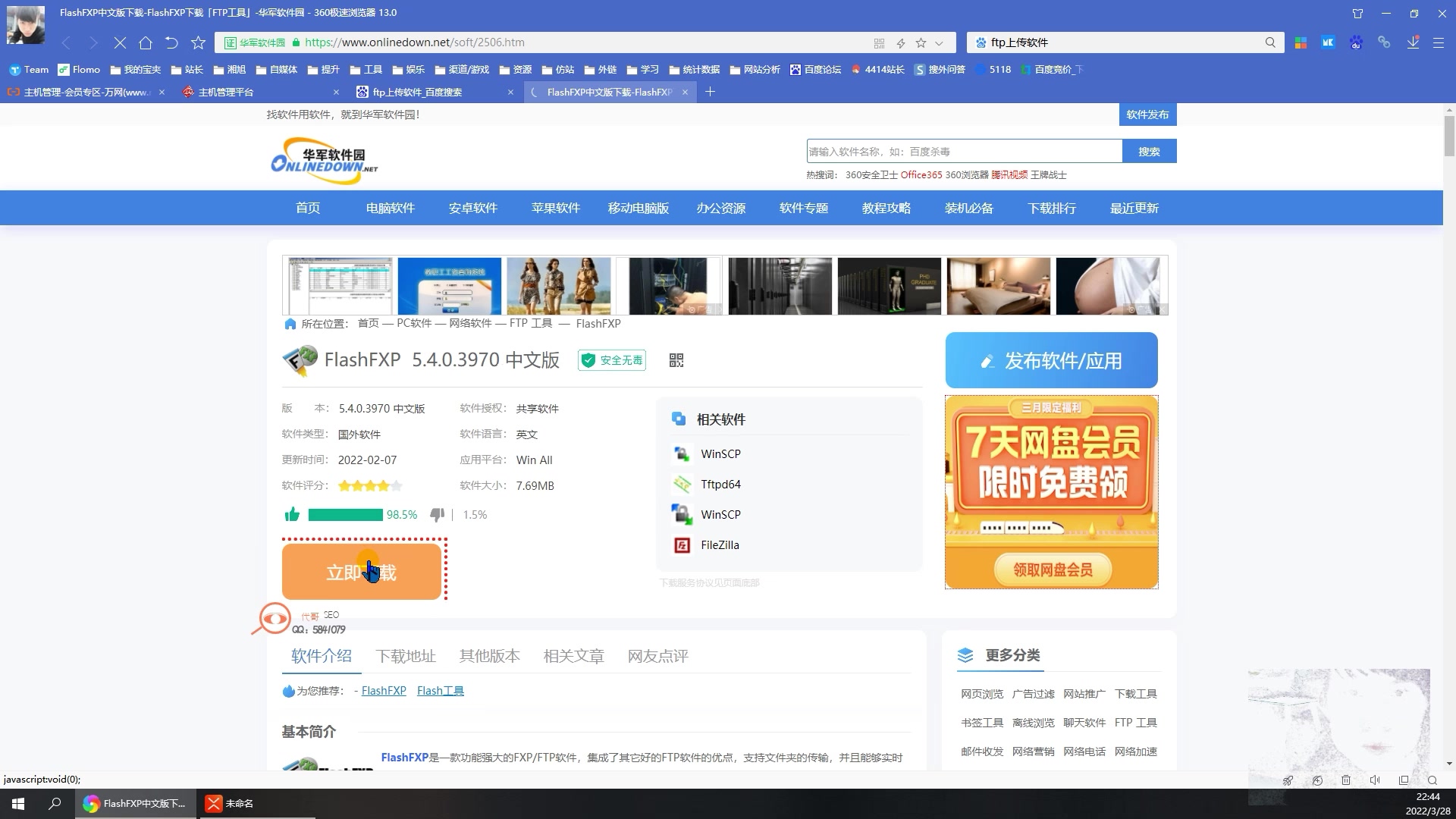Click the forward navigation arrow
This screenshot has width=1456, height=819.
click(x=93, y=42)
